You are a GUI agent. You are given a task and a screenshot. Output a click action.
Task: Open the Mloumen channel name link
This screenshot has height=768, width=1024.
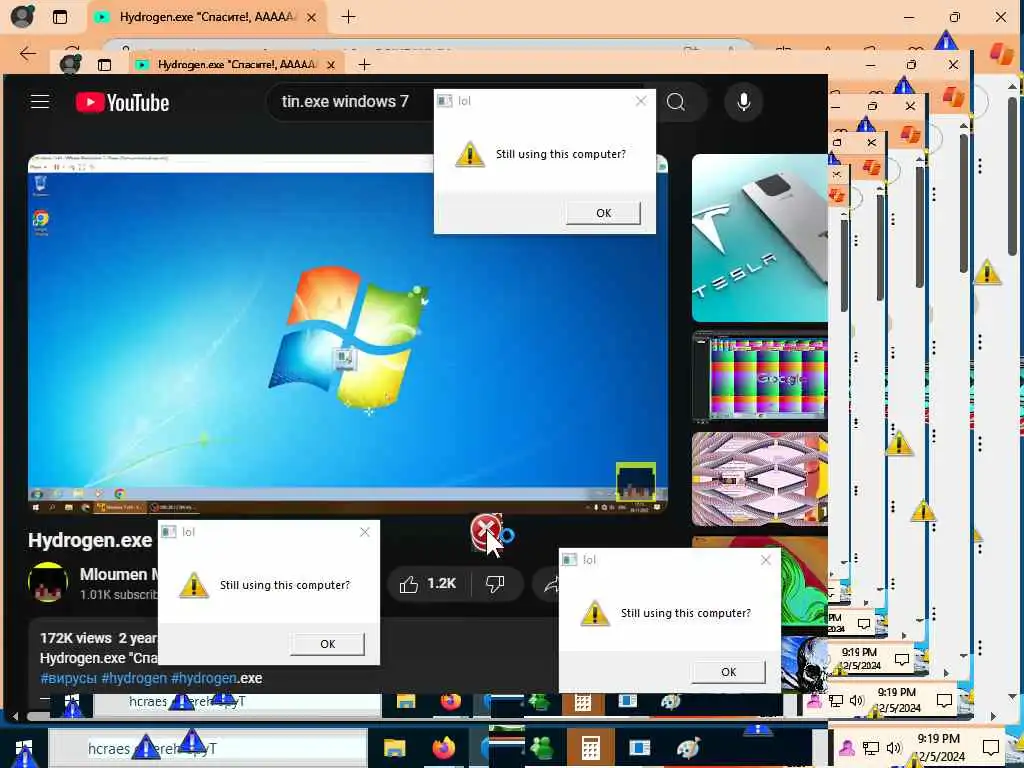[x=118, y=575]
